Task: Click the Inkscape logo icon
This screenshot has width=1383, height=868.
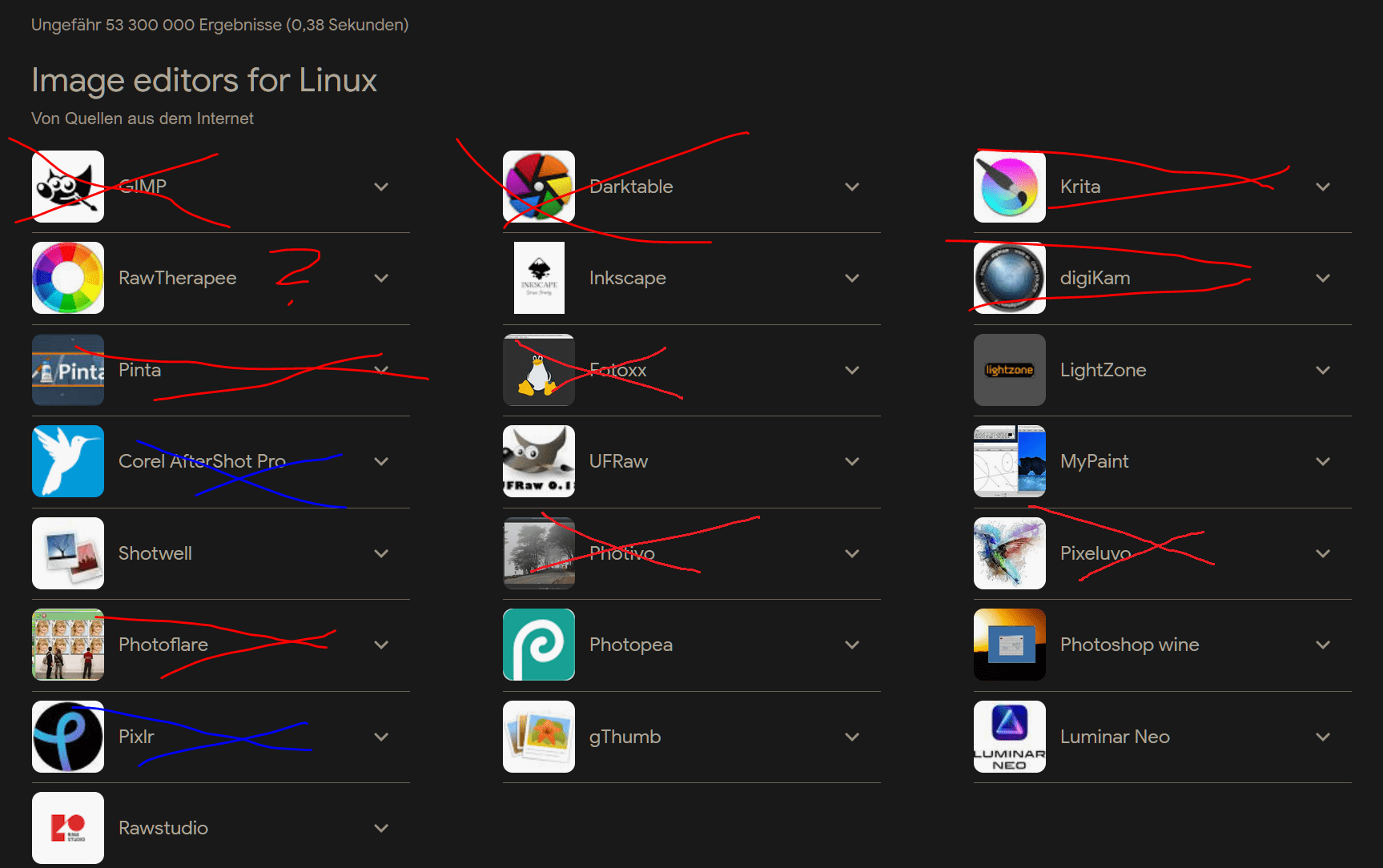Action: tap(539, 278)
